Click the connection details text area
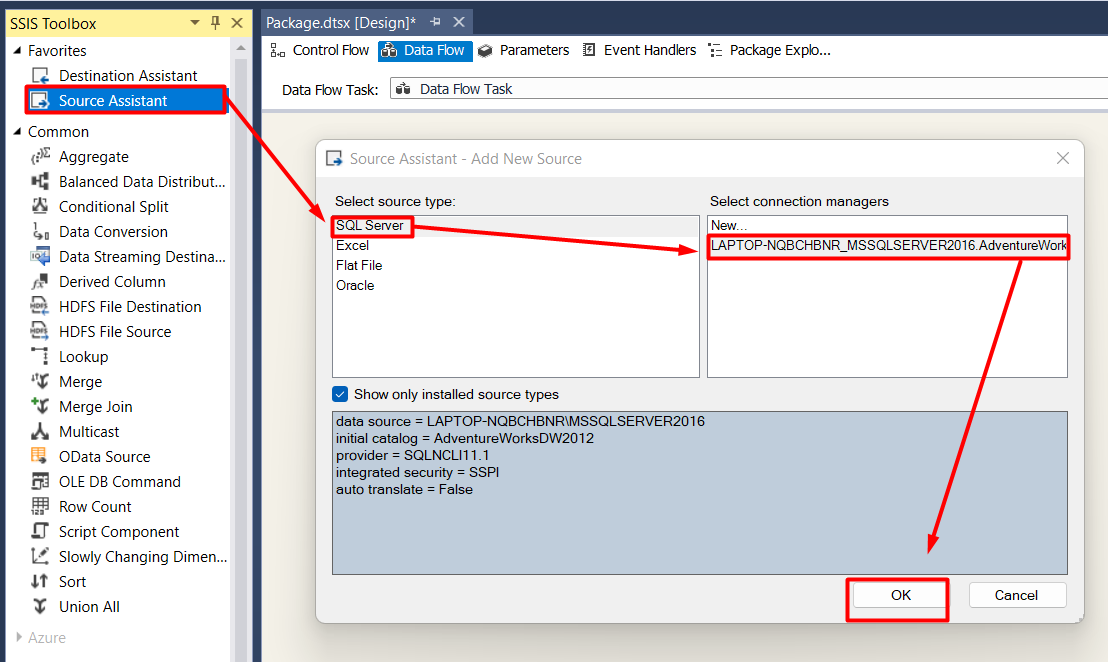 (700, 492)
